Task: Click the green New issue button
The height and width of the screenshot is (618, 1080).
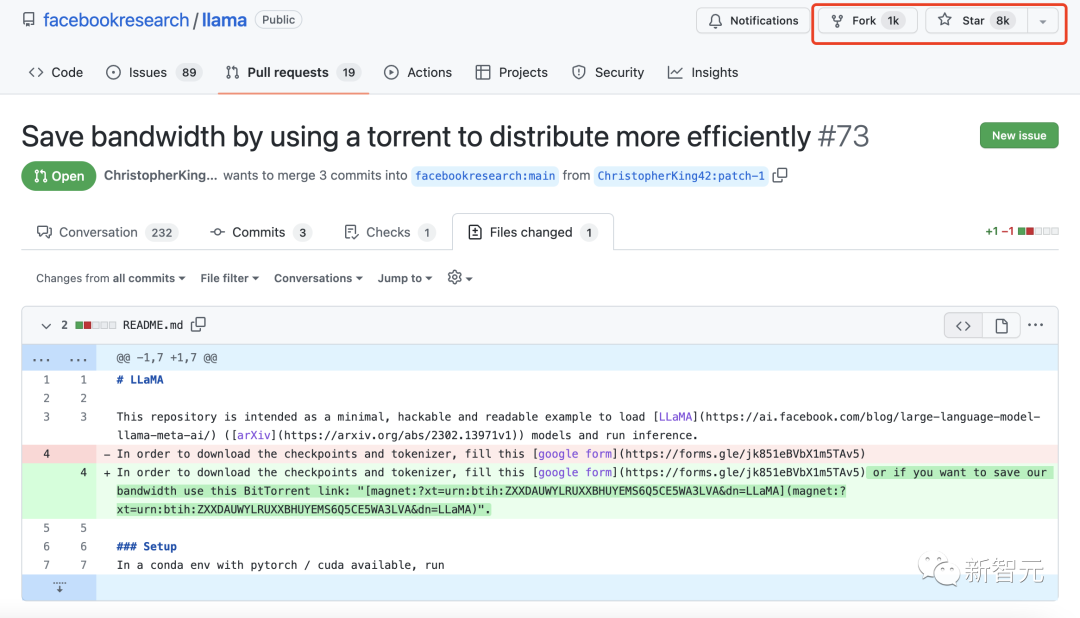Action: tap(1019, 136)
